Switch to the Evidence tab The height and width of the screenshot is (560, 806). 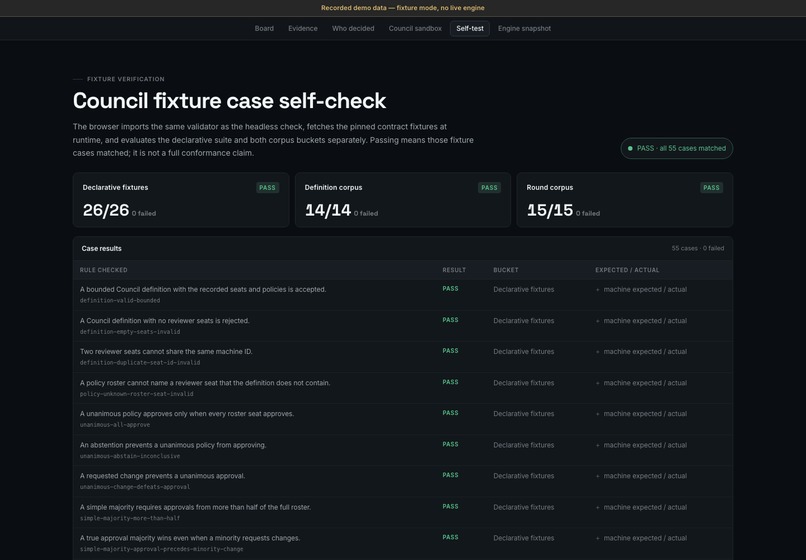click(303, 29)
